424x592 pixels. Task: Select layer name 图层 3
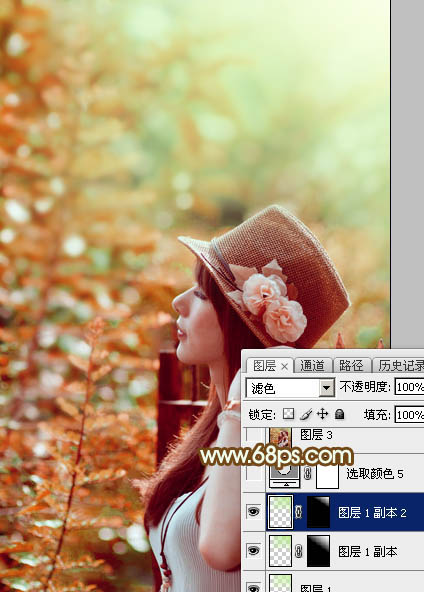(x=316, y=435)
